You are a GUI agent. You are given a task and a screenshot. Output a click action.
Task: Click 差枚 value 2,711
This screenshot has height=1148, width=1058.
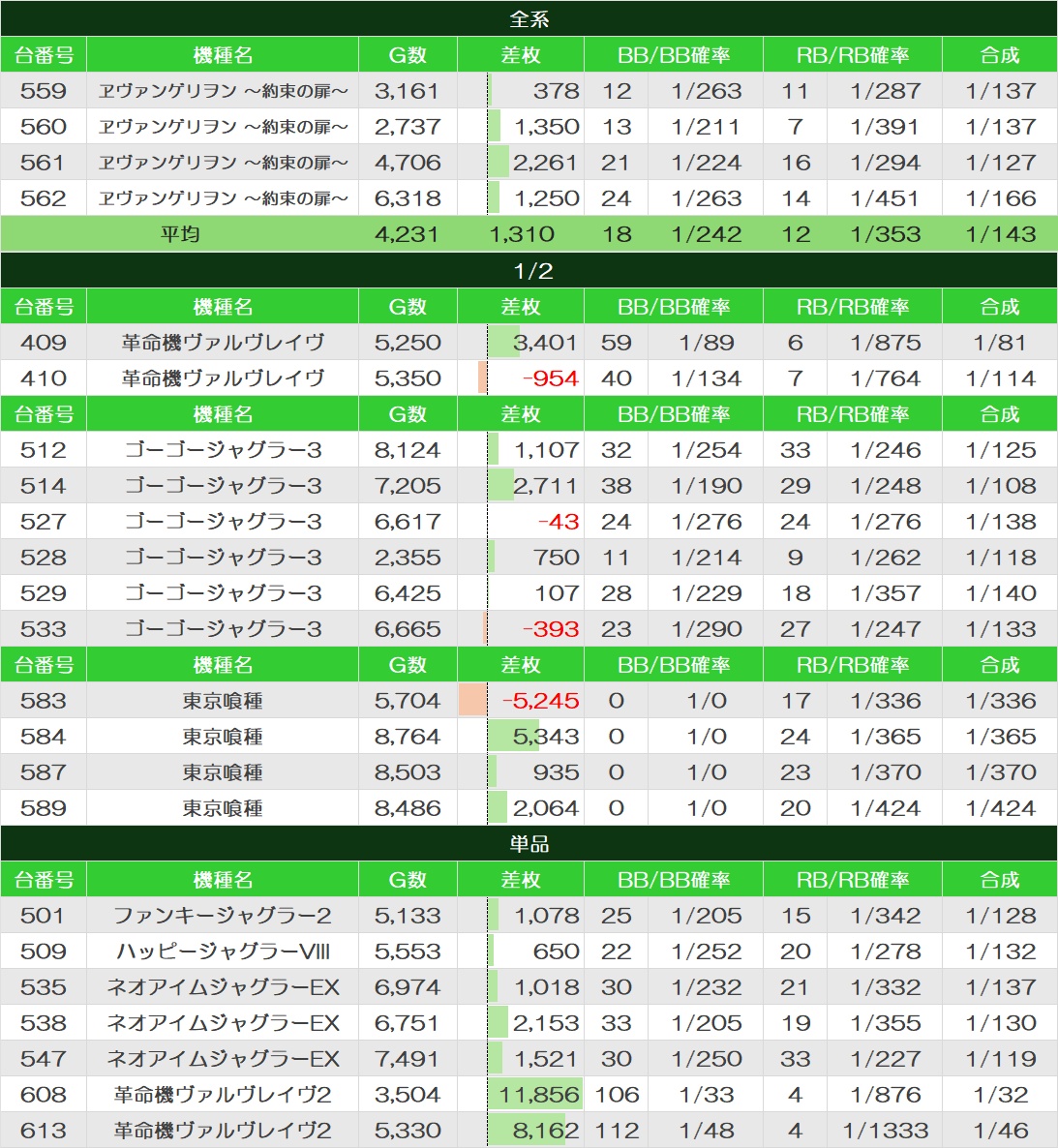point(545,485)
